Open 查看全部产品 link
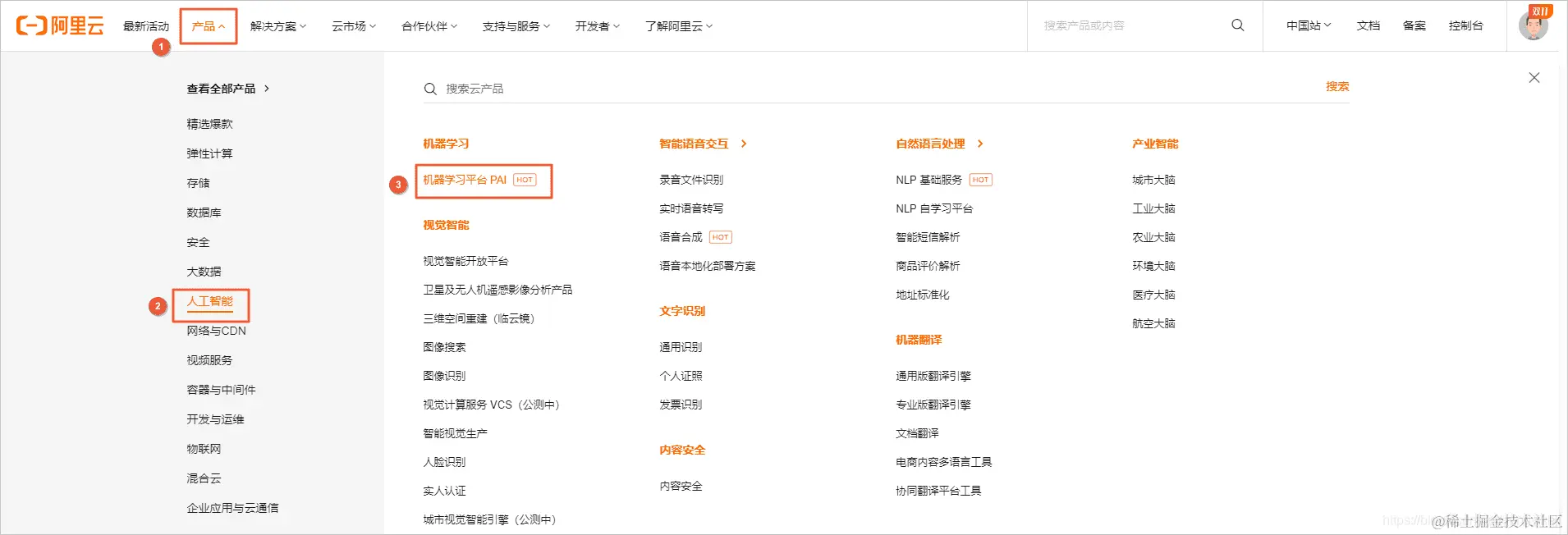The height and width of the screenshot is (535, 1568). pos(228,89)
